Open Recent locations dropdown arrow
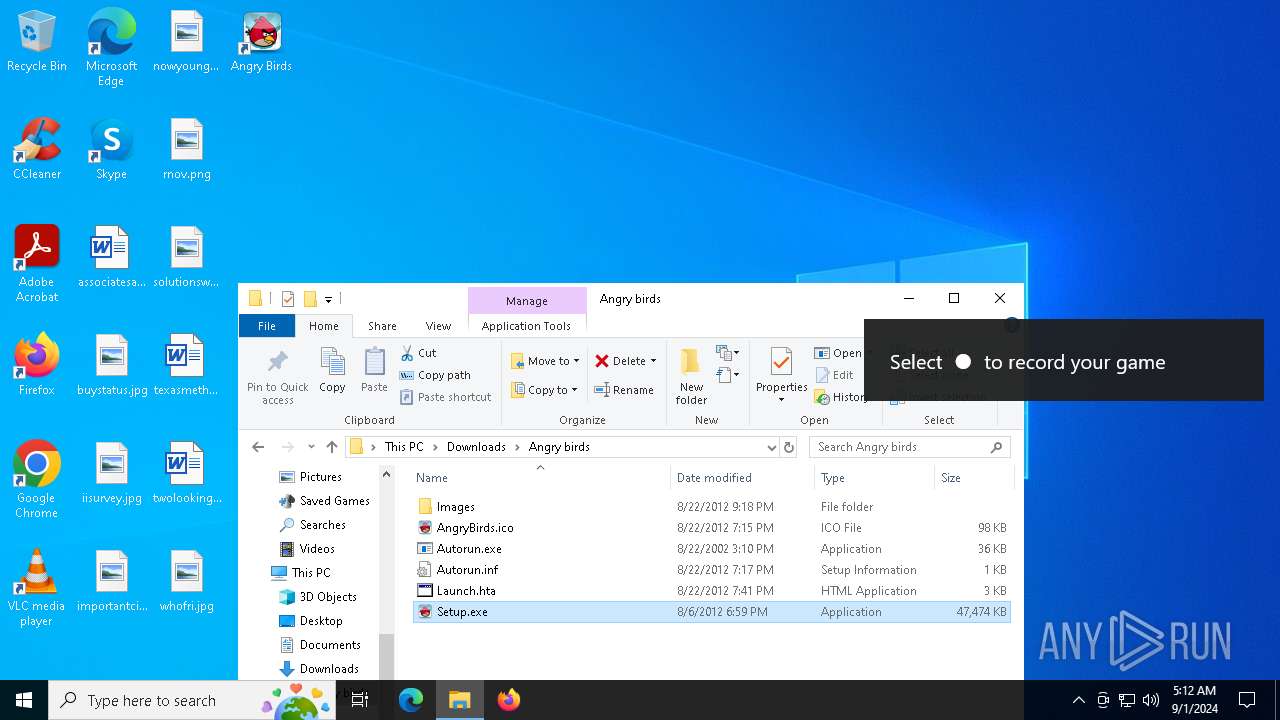 pos(311,447)
